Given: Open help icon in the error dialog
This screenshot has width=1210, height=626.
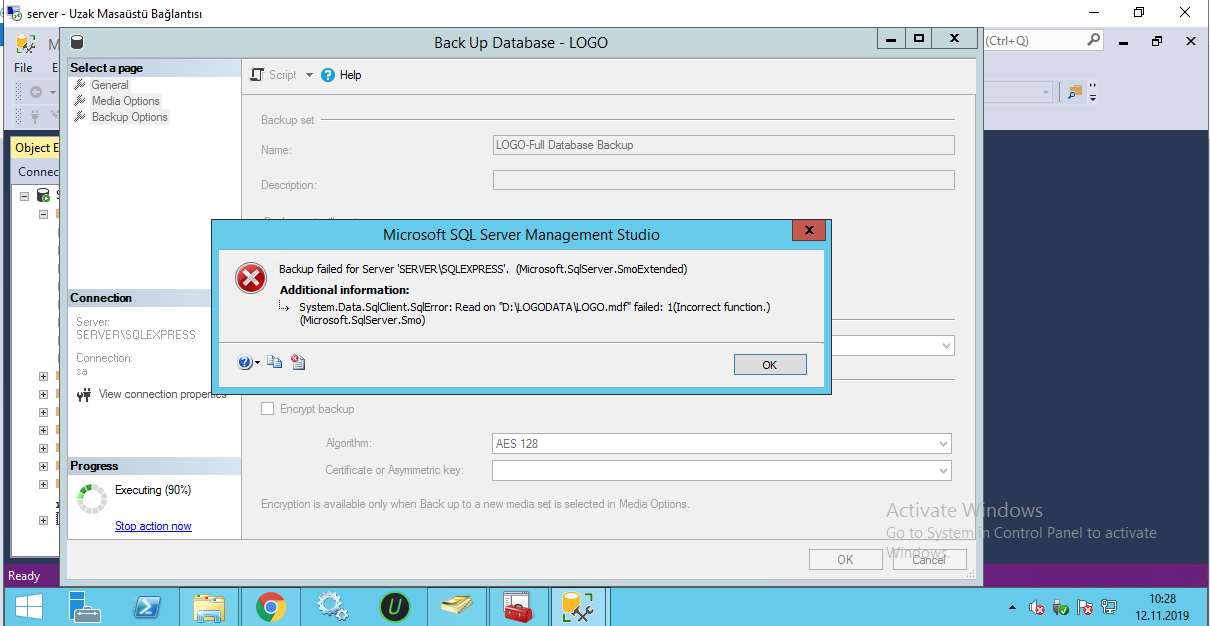Looking at the screenshot, I should (x=244, y=362).
